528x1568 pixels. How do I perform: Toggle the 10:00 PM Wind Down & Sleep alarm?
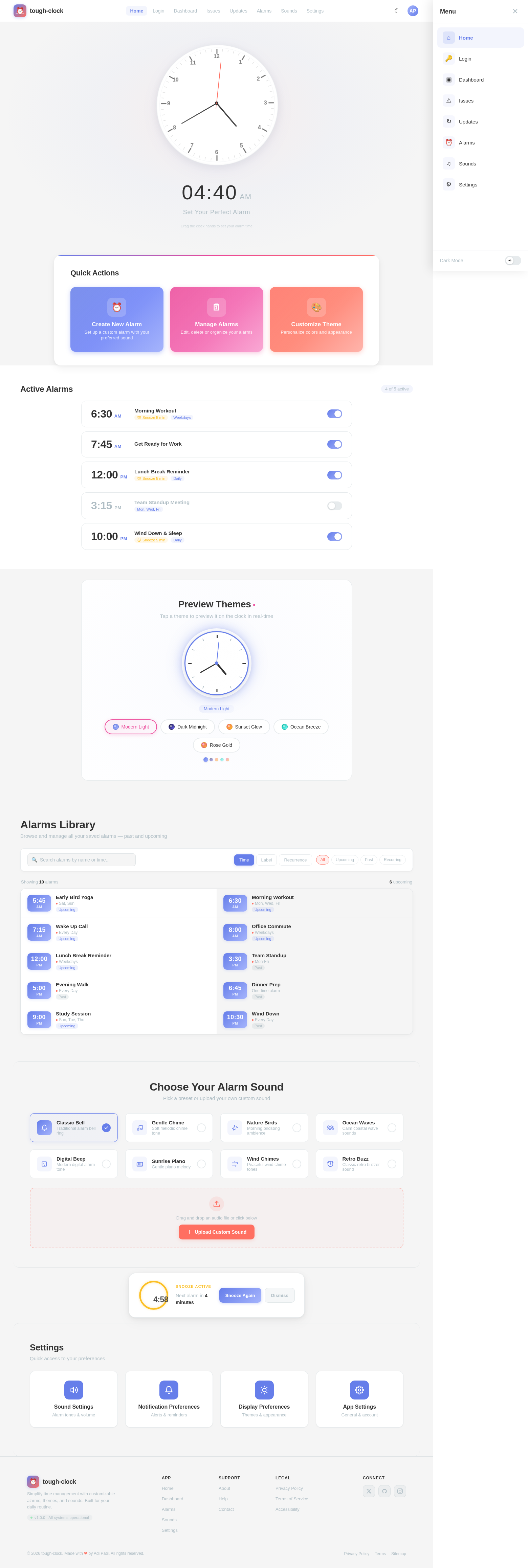pos(334,537)
